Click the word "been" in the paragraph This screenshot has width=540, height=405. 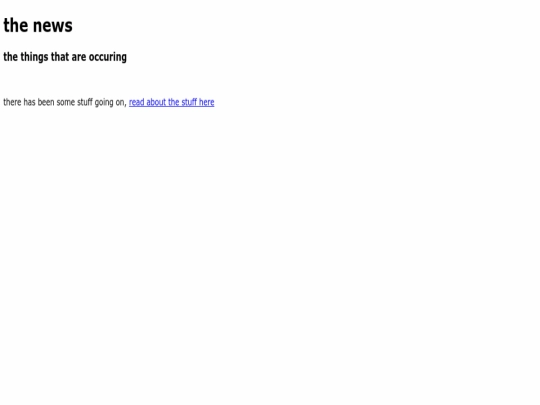click(46, 102)
